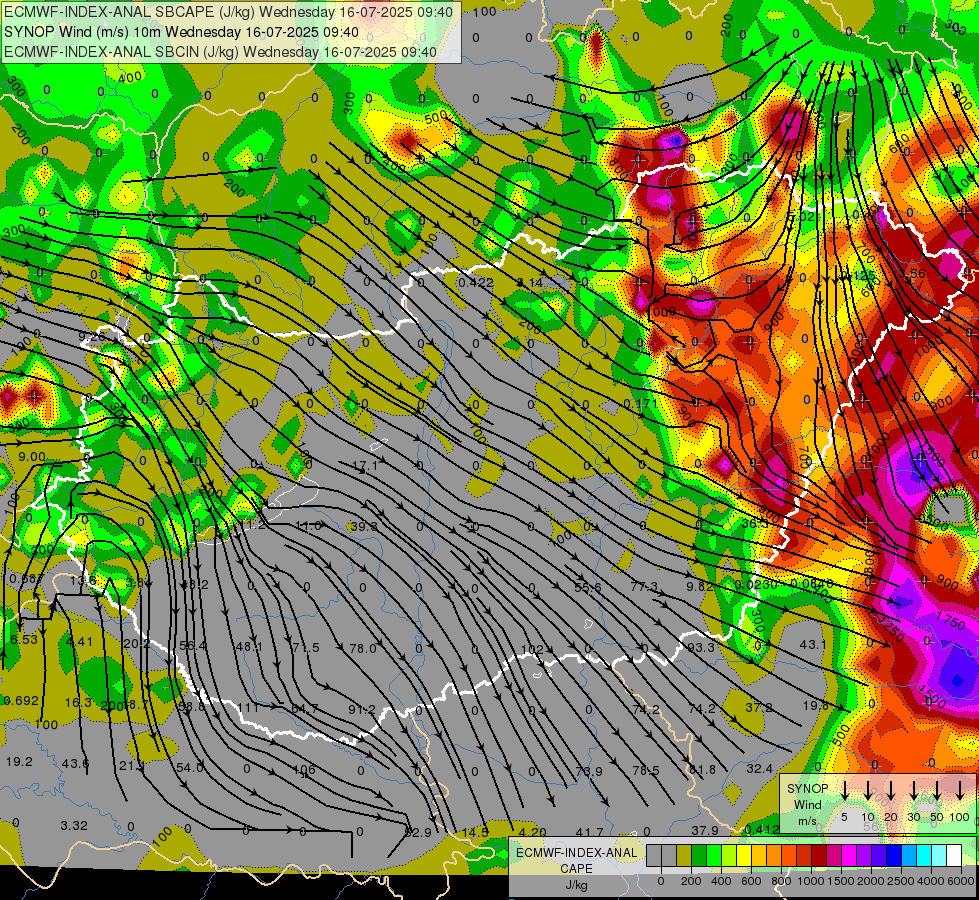The height and width of the screenshot is (900, 979).
Task: Click the 50 m/s wind arrow in legend
Action: click(x=937, y=791)
